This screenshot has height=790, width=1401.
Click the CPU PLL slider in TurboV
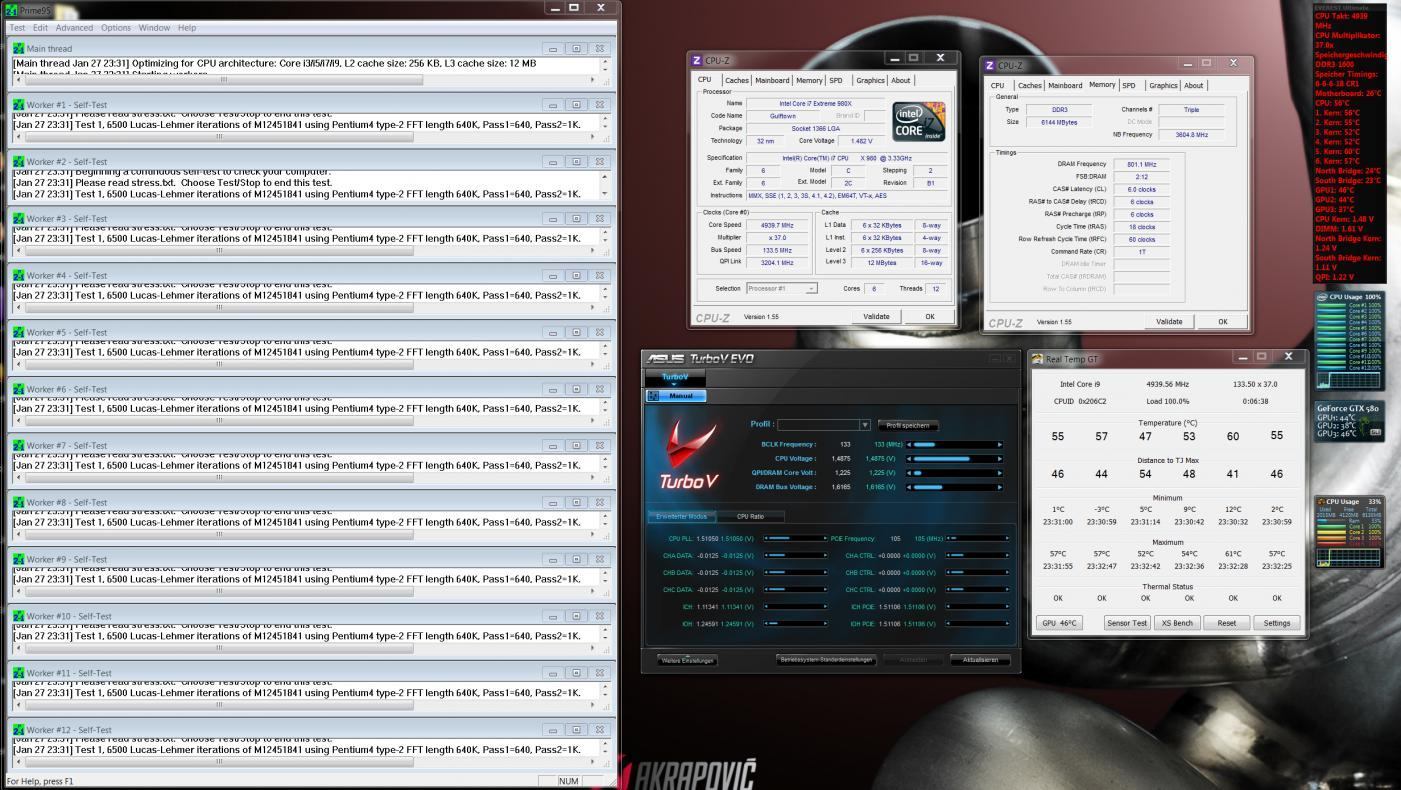(x=795, y=538)
